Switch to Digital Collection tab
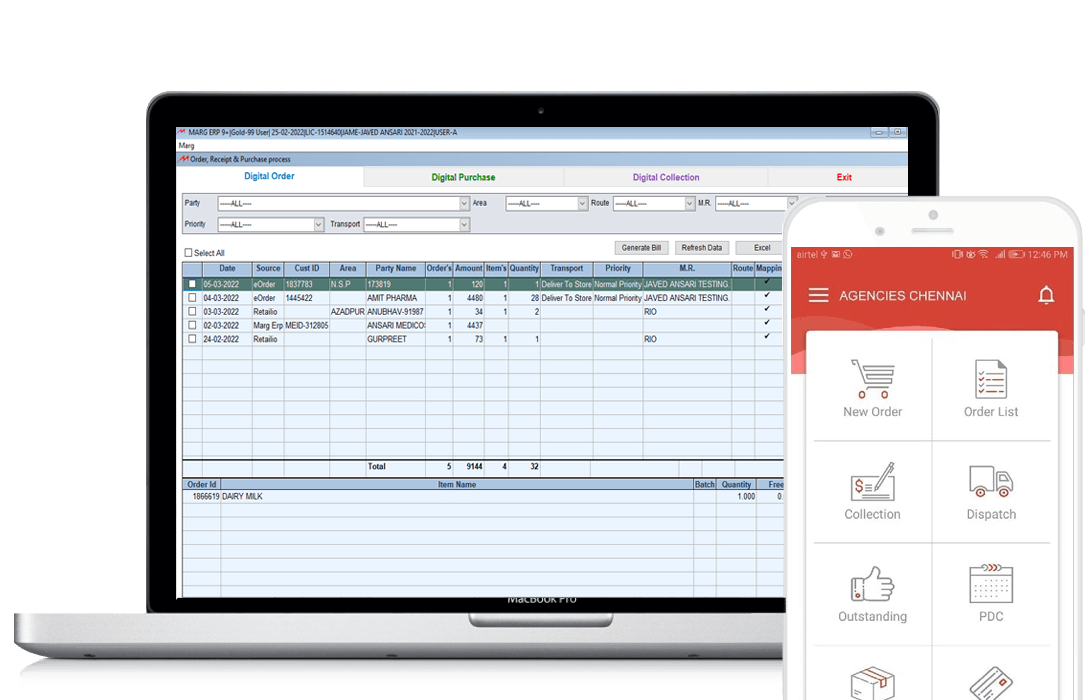Screen dimensions: 1086x700 tap(666, 177)
